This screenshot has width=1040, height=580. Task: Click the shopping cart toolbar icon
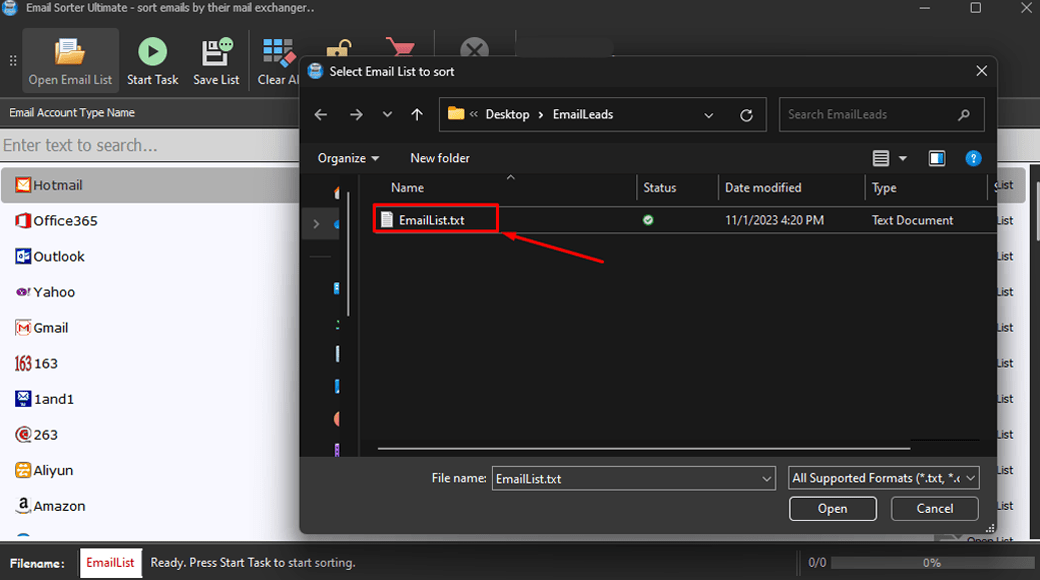tap(400, 46)
